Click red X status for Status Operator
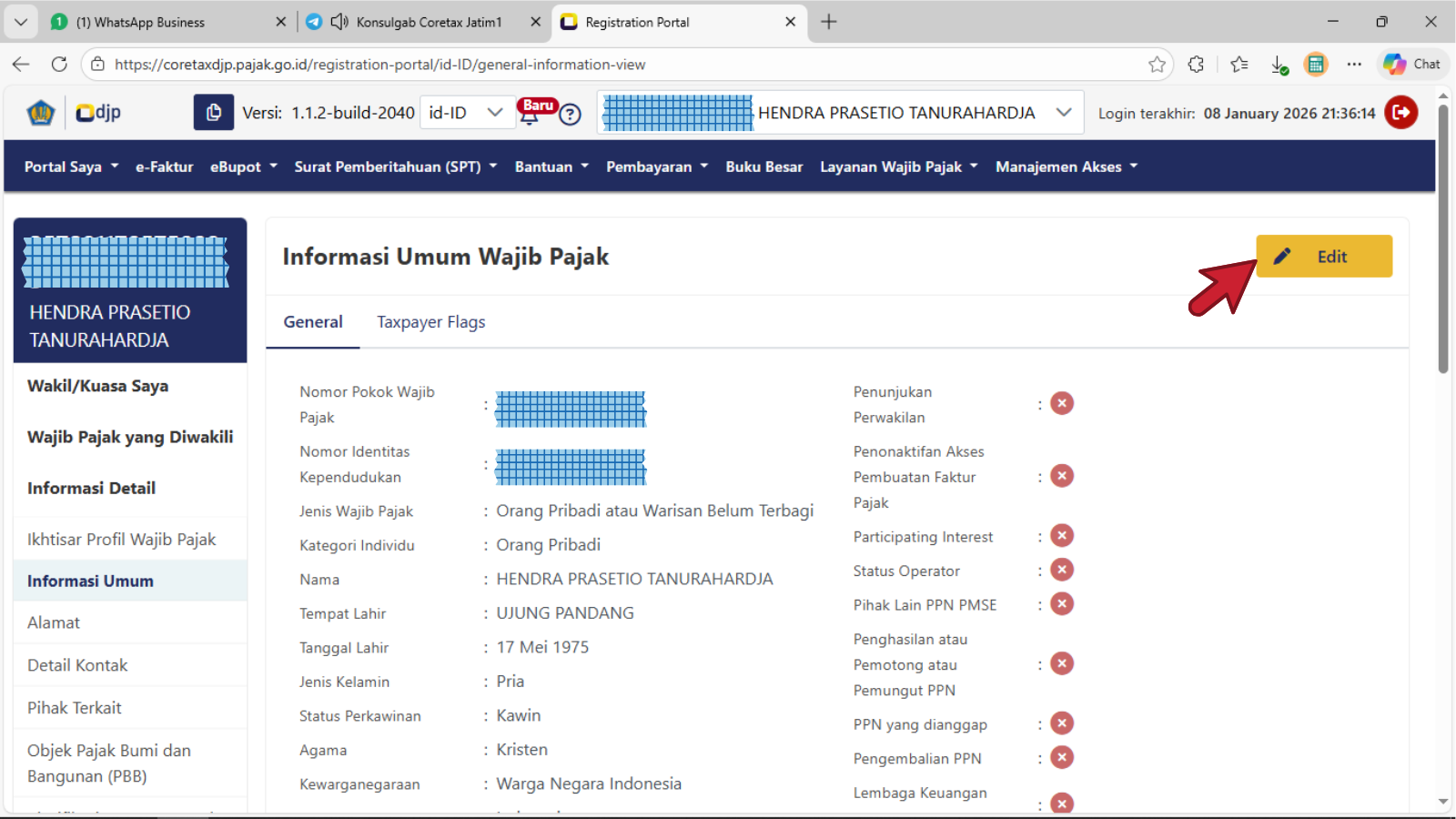This screenshot has height=819, width=1456. [x=1062, y=570]
